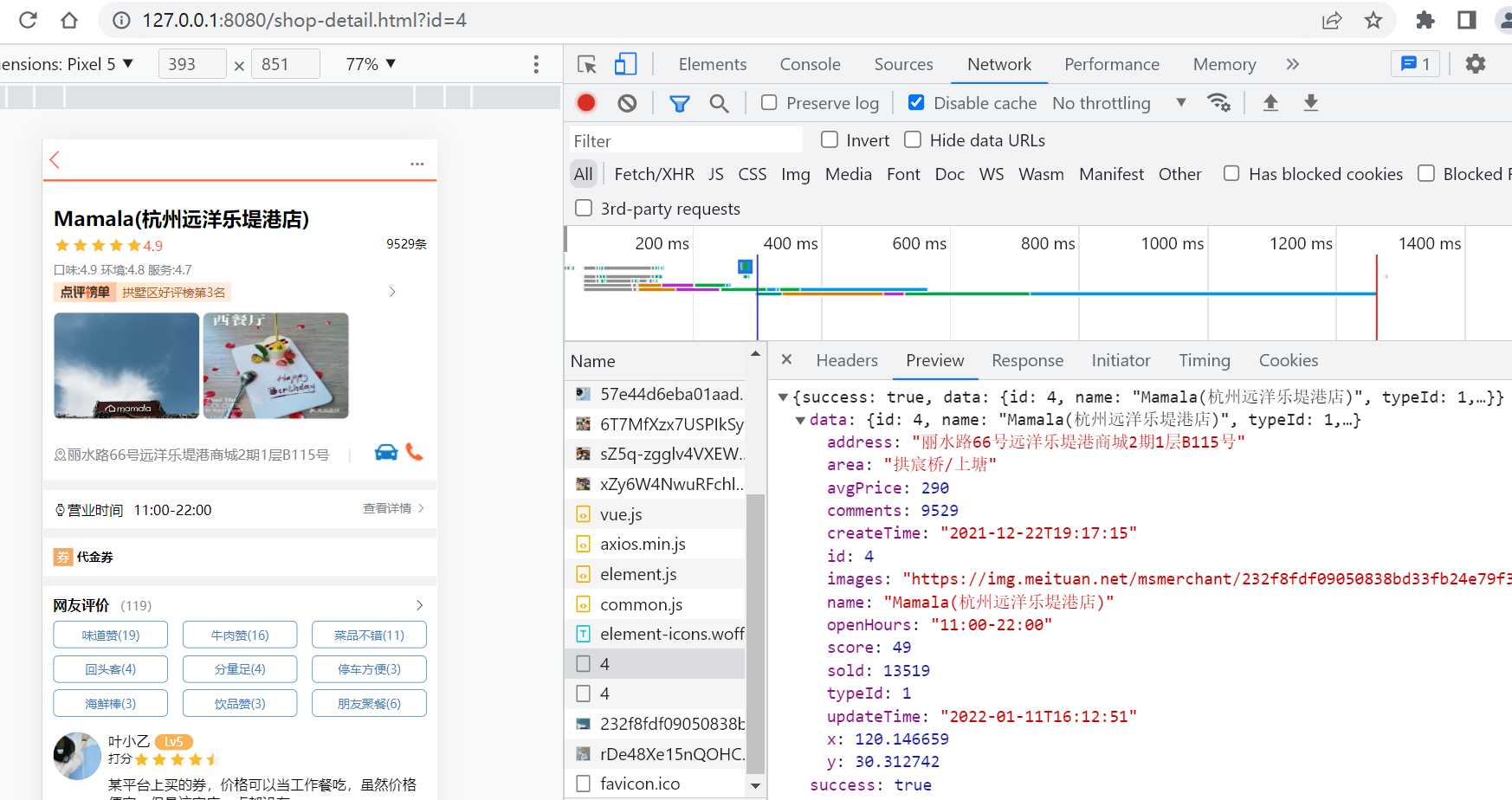Viewport: 1512px width, 800px height.
Task: Filter requests by Img type
Action: coord(796,174)
